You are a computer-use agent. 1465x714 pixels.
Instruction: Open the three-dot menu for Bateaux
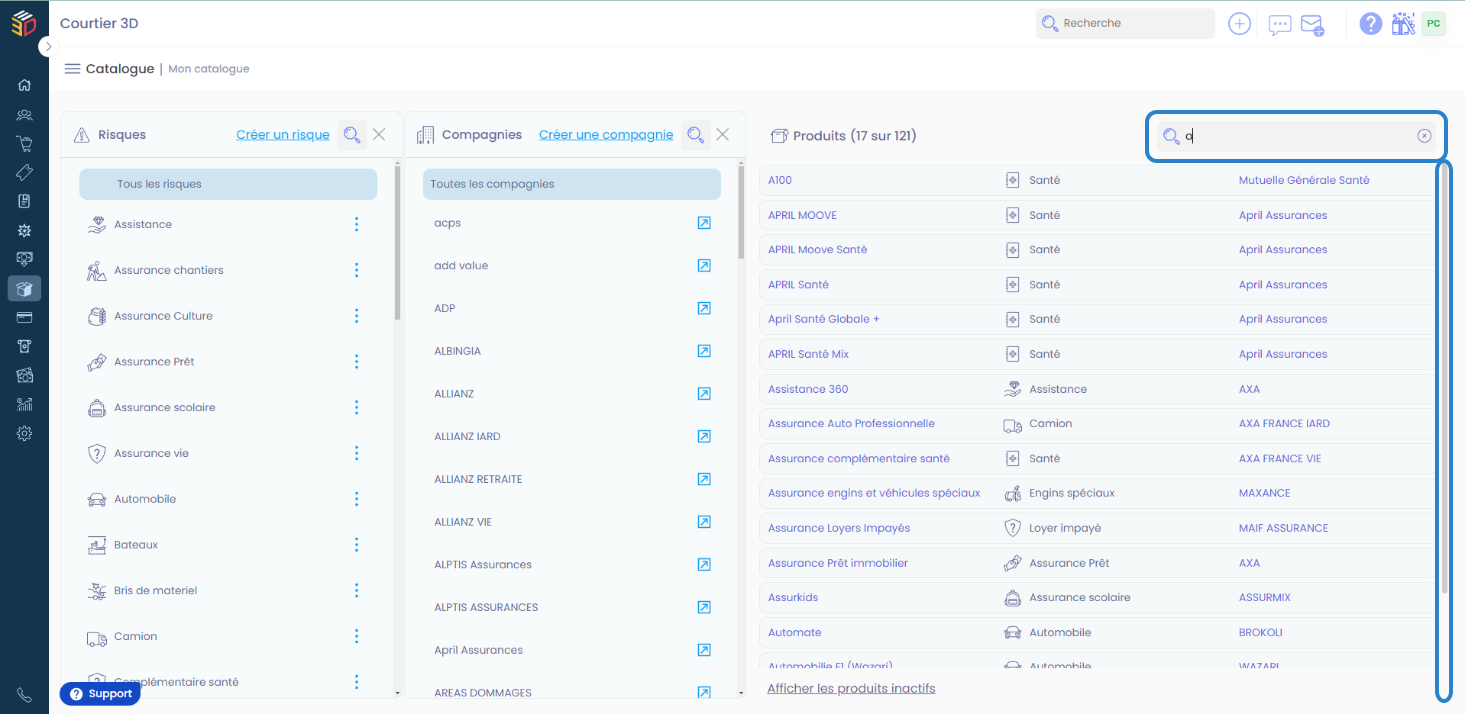[x=357, y=545]
